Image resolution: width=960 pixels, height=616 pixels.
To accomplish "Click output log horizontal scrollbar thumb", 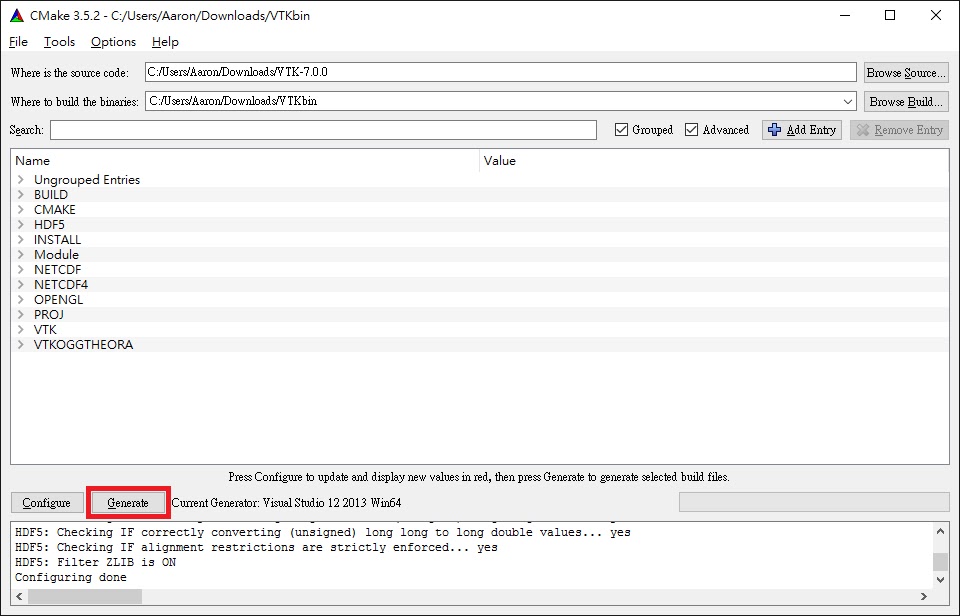I will (x=84, y=596).
